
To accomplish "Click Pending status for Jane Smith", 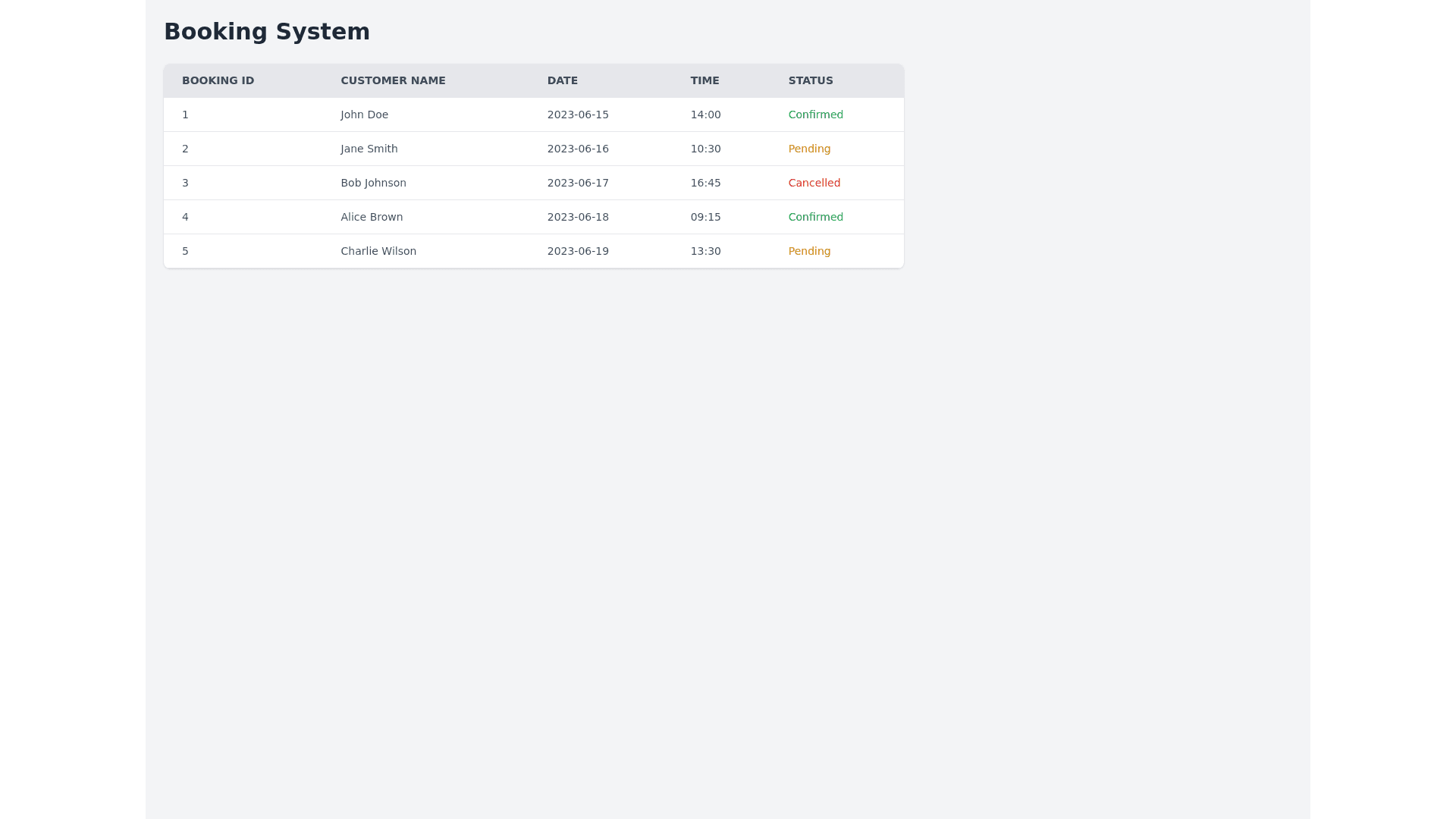I will (x=809, y=149).
